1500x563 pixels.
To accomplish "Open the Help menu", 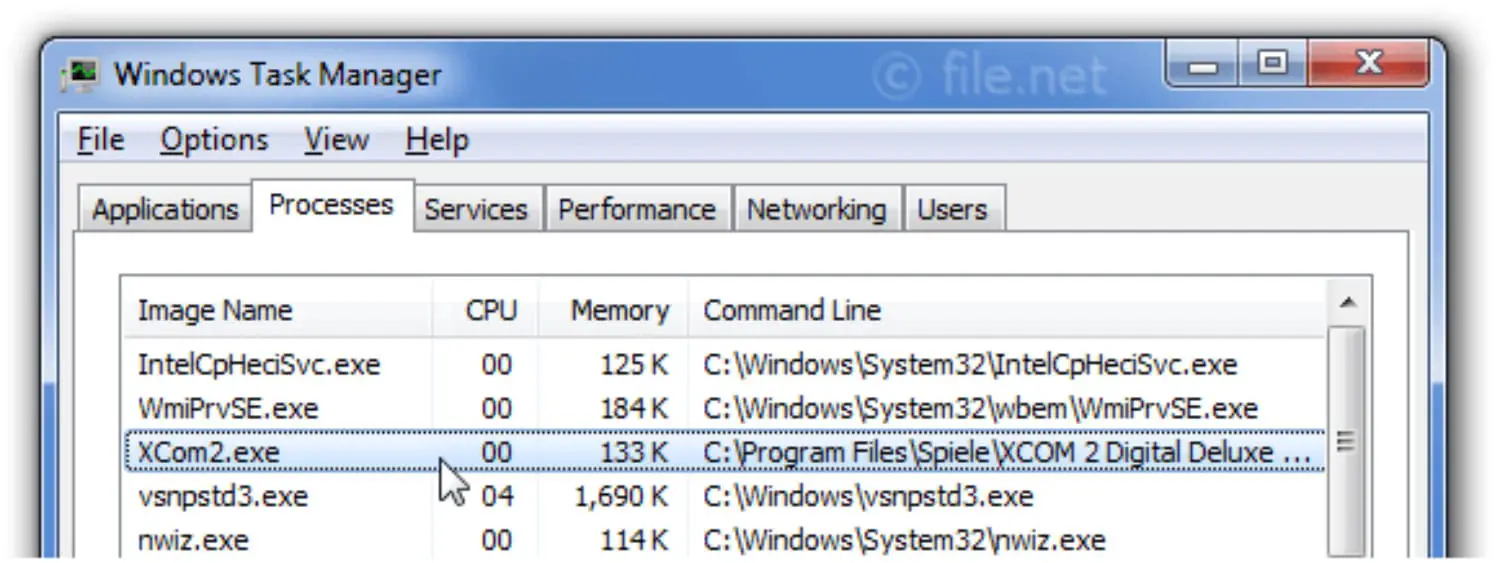I will [x=437, y=140].
